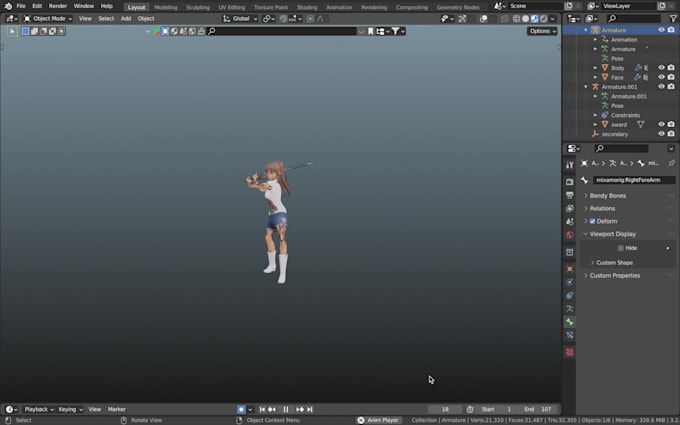Switch to the Shading workspace tab
Image resolution: width=680 pixels, height=425 pixels.
coord(307,7)
